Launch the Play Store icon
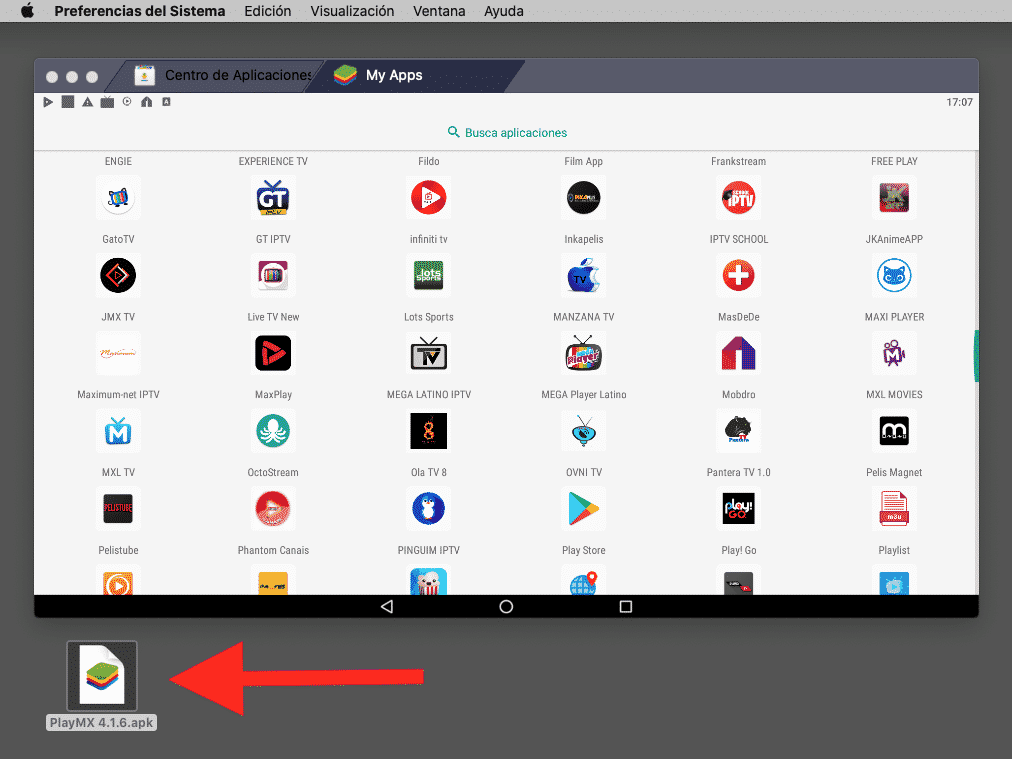The image size is (1012, 759). [x=583, y=508]
